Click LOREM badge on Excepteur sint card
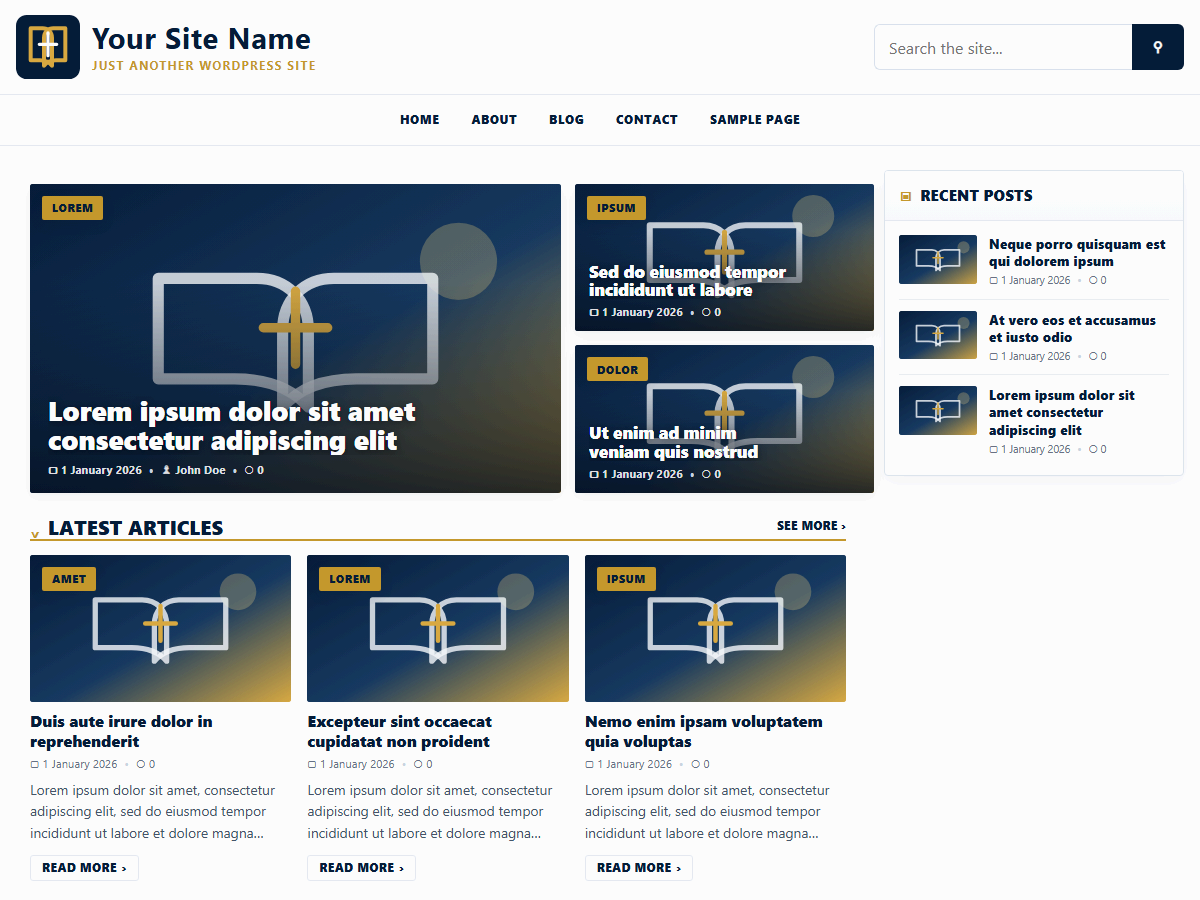Viewport: 1200px width, 900px height. pos(350,579)
